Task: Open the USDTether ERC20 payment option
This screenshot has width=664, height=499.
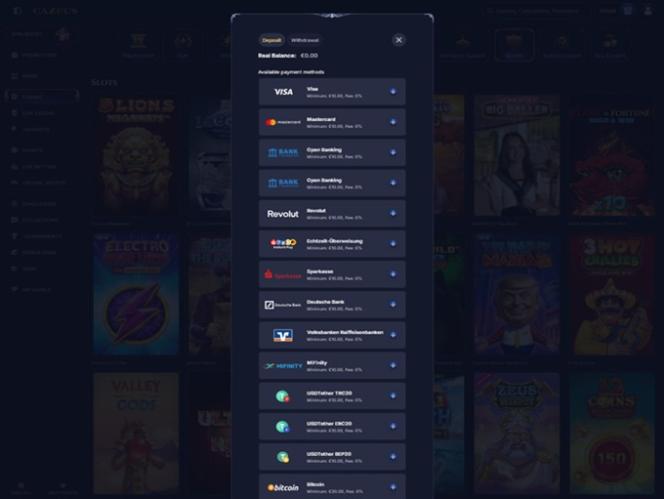Action: [332, 427]
